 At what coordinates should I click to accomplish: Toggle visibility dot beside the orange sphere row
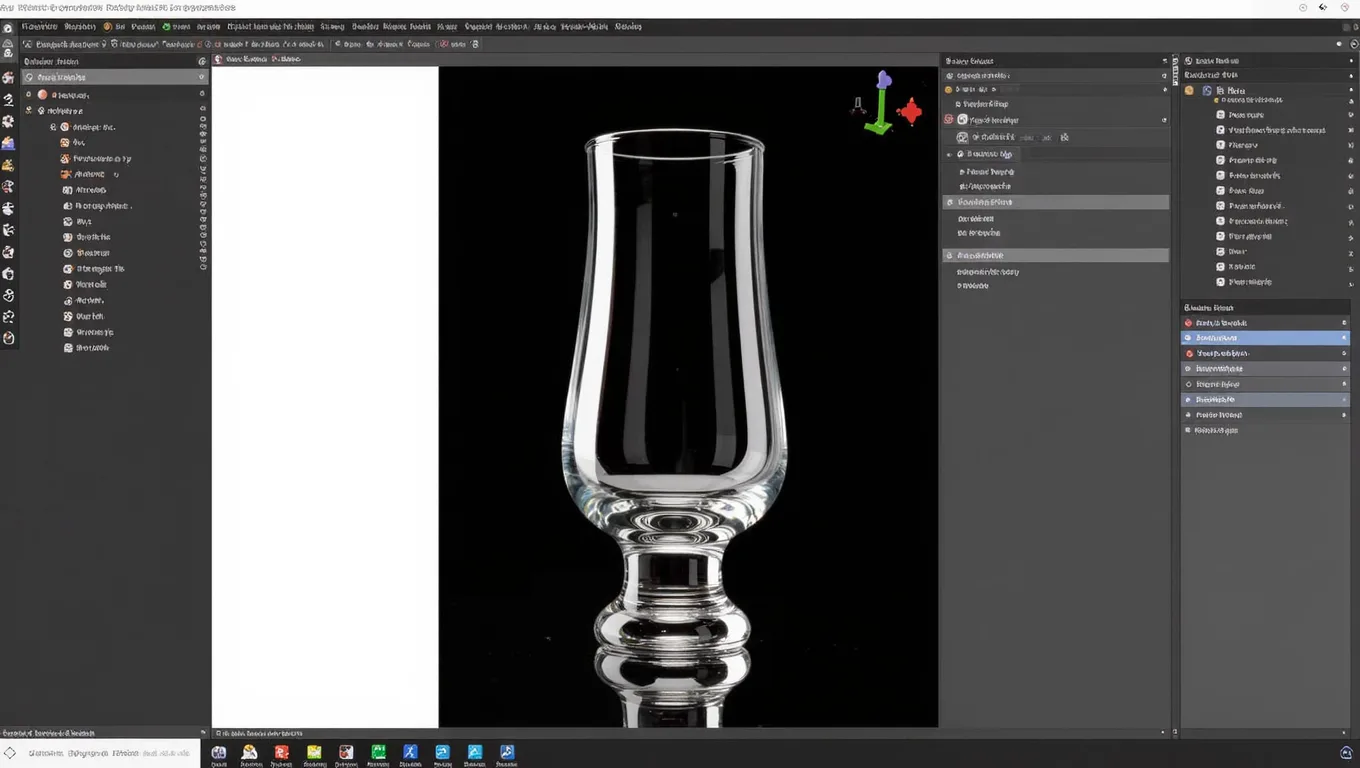click(x=202, y=94)
